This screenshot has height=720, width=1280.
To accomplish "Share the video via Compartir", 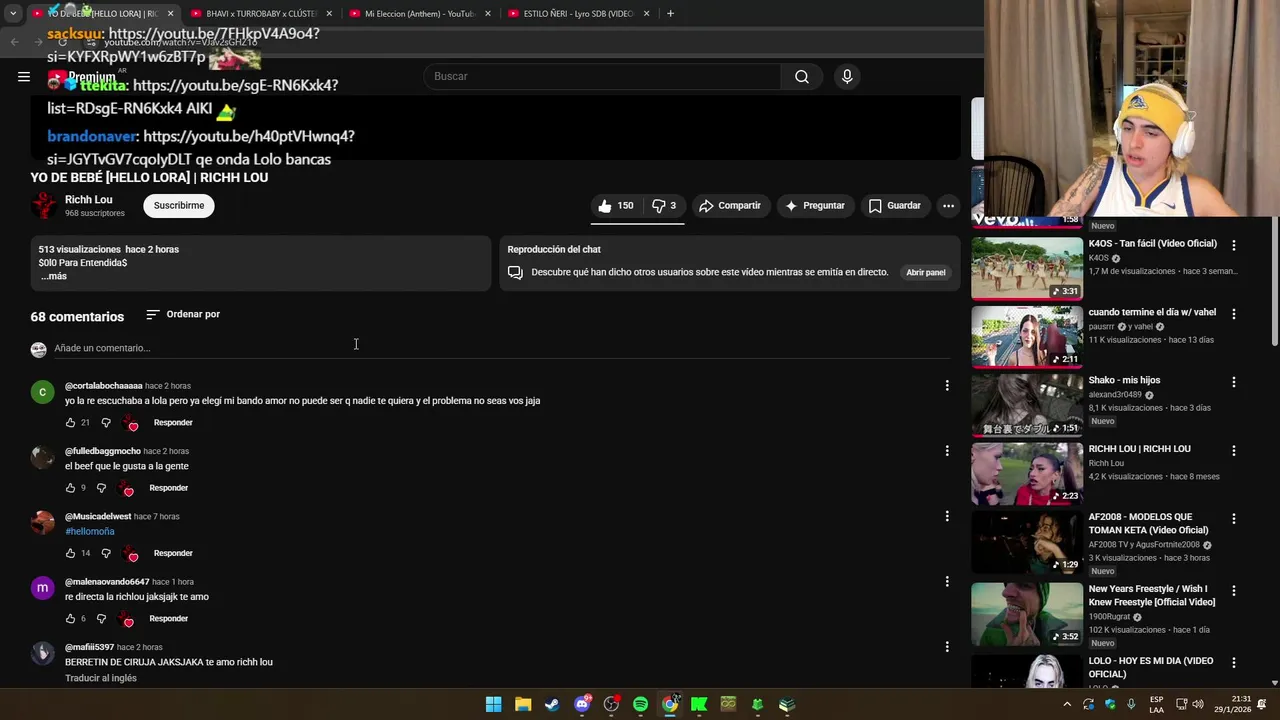I will coord(730,205).
